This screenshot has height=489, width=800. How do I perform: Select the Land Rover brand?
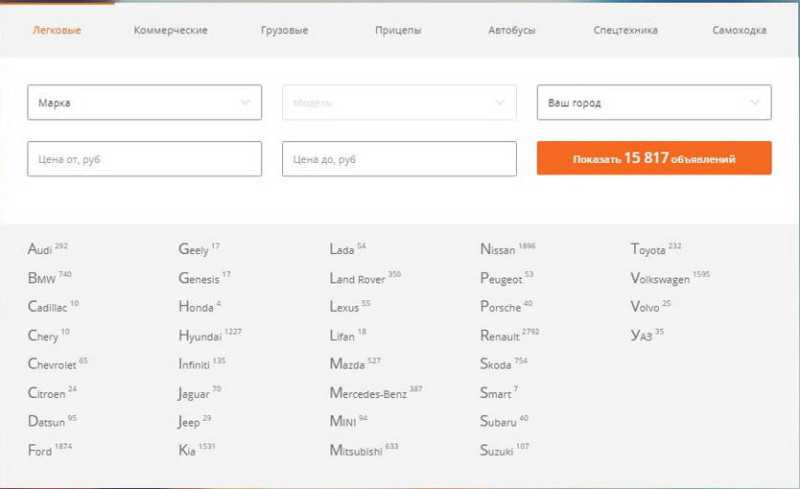tap(357, 278)
